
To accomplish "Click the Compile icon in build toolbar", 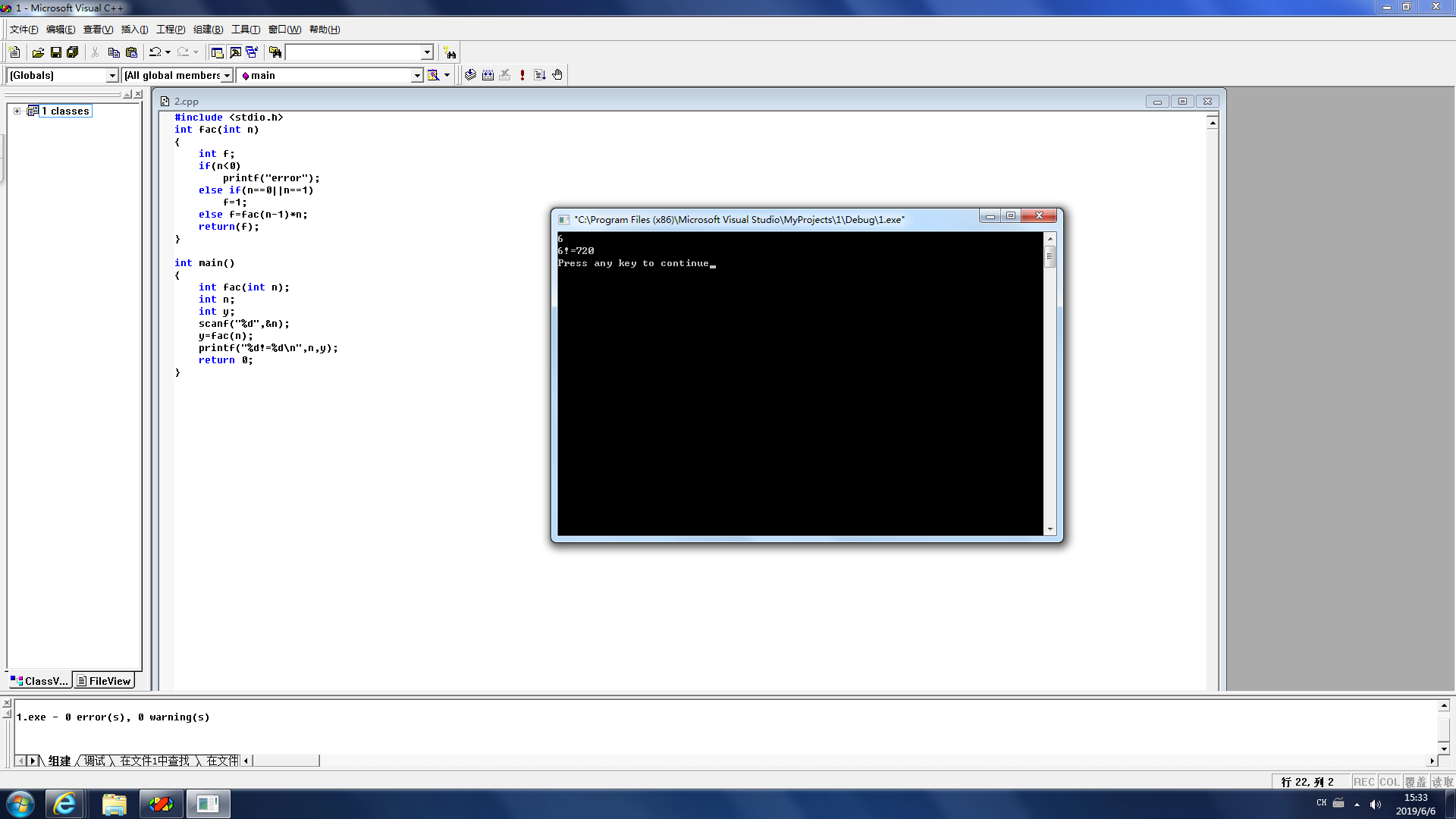I will pos(470,75).
